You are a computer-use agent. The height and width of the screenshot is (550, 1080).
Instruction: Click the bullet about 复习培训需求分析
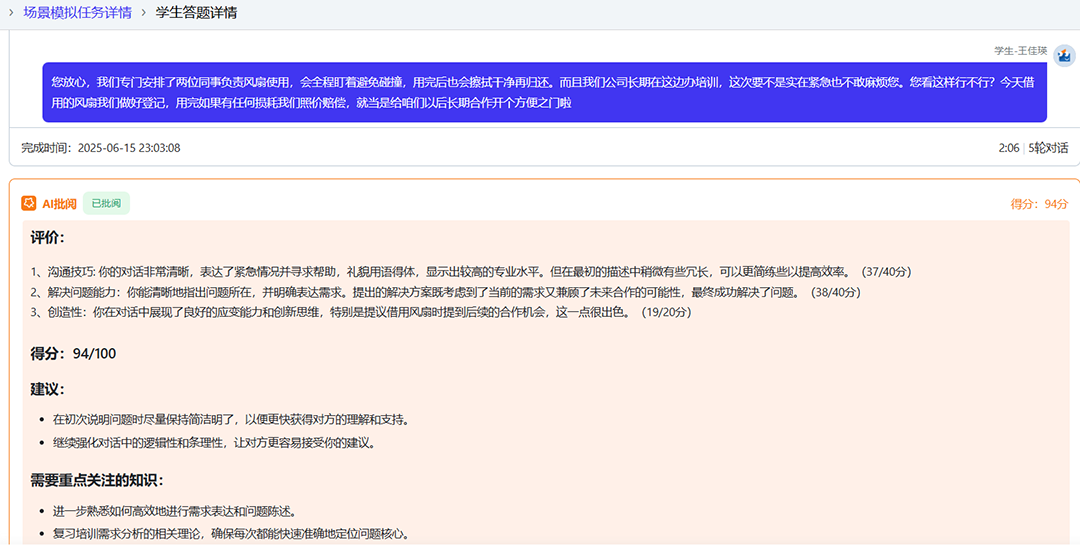231,533
